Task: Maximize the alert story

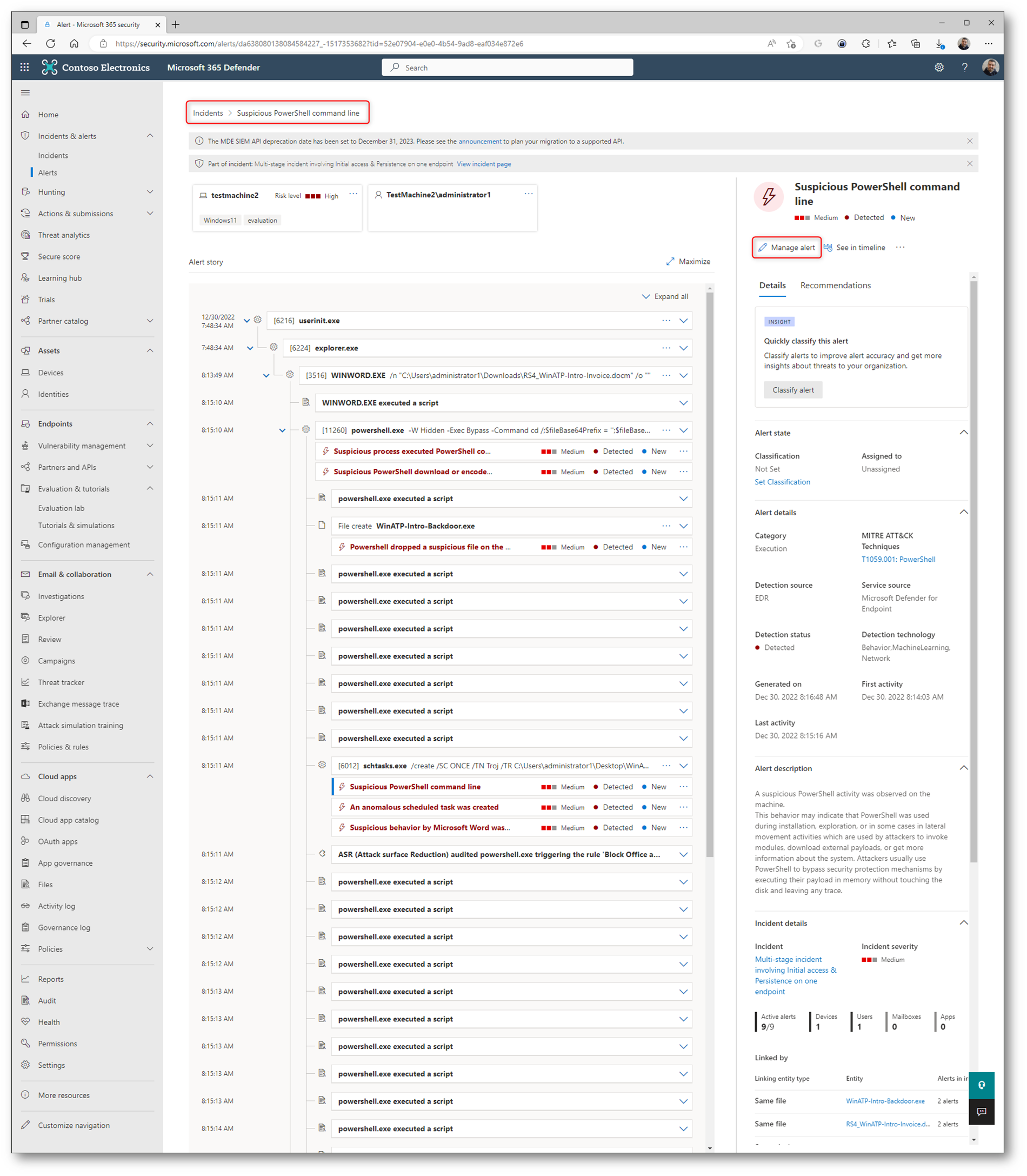Action: click(688, 262)
